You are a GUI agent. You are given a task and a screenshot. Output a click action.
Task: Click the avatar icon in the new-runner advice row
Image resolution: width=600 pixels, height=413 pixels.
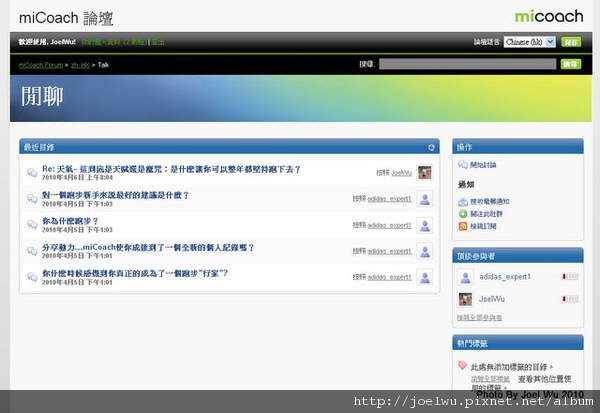(425, 199)
